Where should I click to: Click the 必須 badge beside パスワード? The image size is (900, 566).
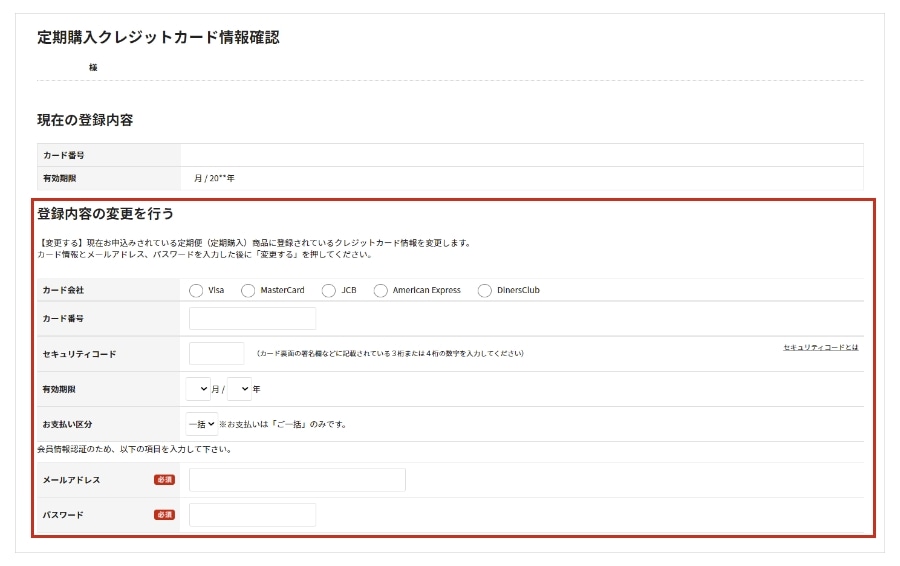click(164, 515)
